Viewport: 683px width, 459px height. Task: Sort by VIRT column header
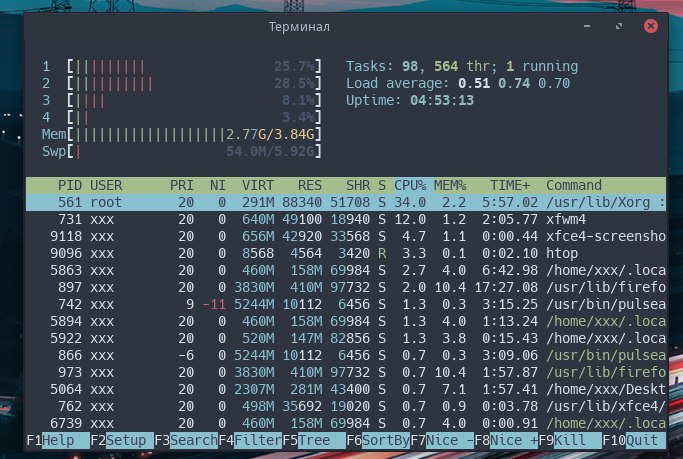258,186
